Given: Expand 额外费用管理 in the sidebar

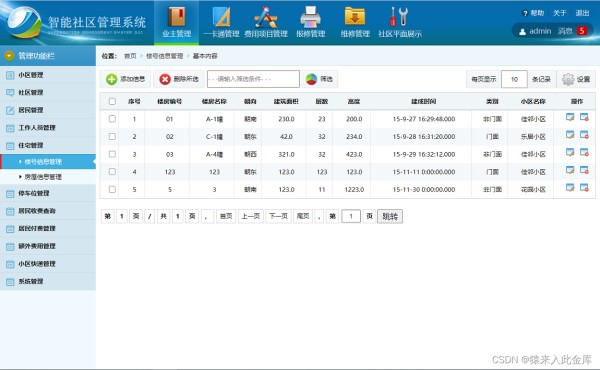Looking at the screenshot, I should point(48,246).
